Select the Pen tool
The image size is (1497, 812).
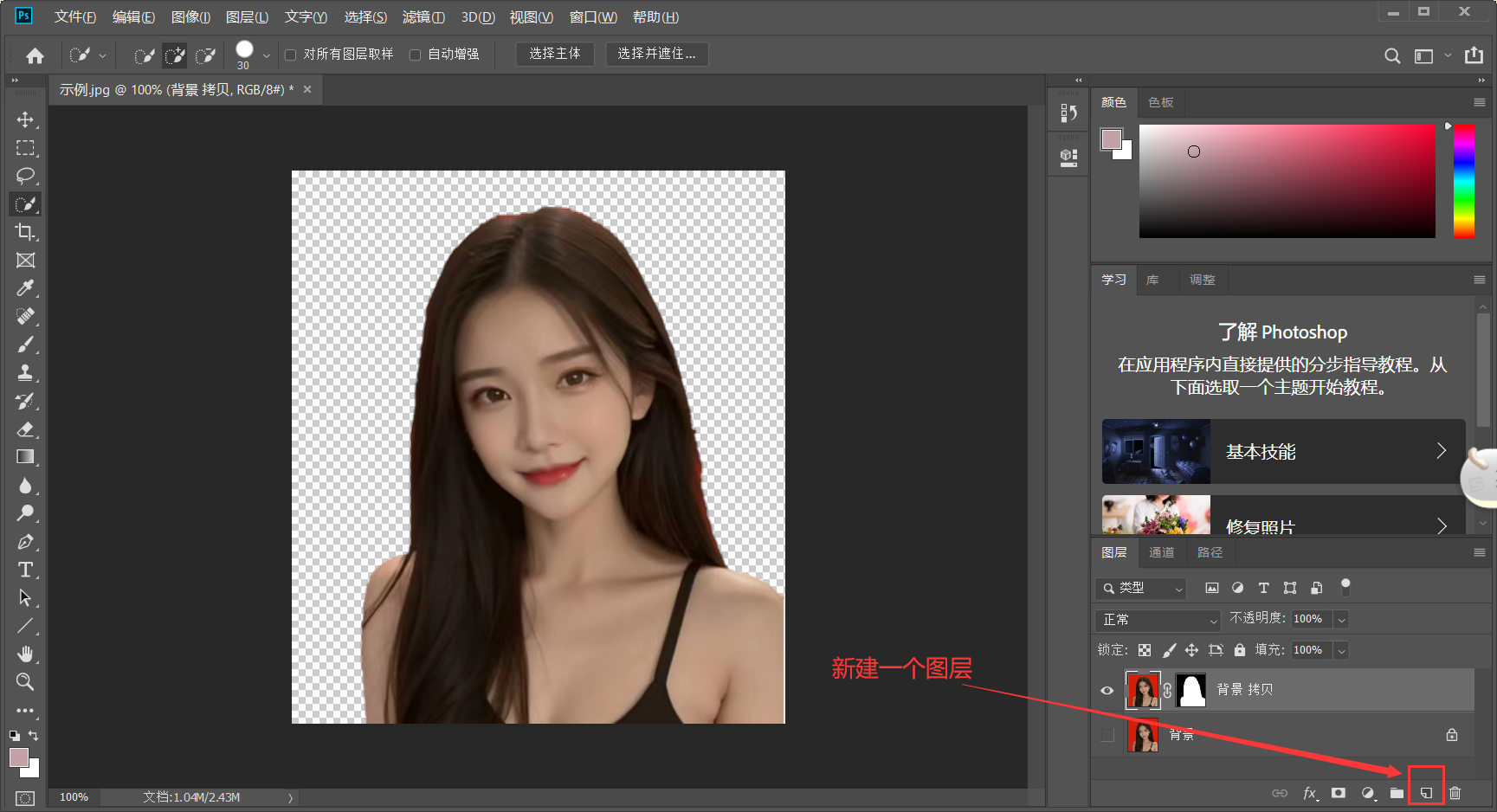pos(25,542)
